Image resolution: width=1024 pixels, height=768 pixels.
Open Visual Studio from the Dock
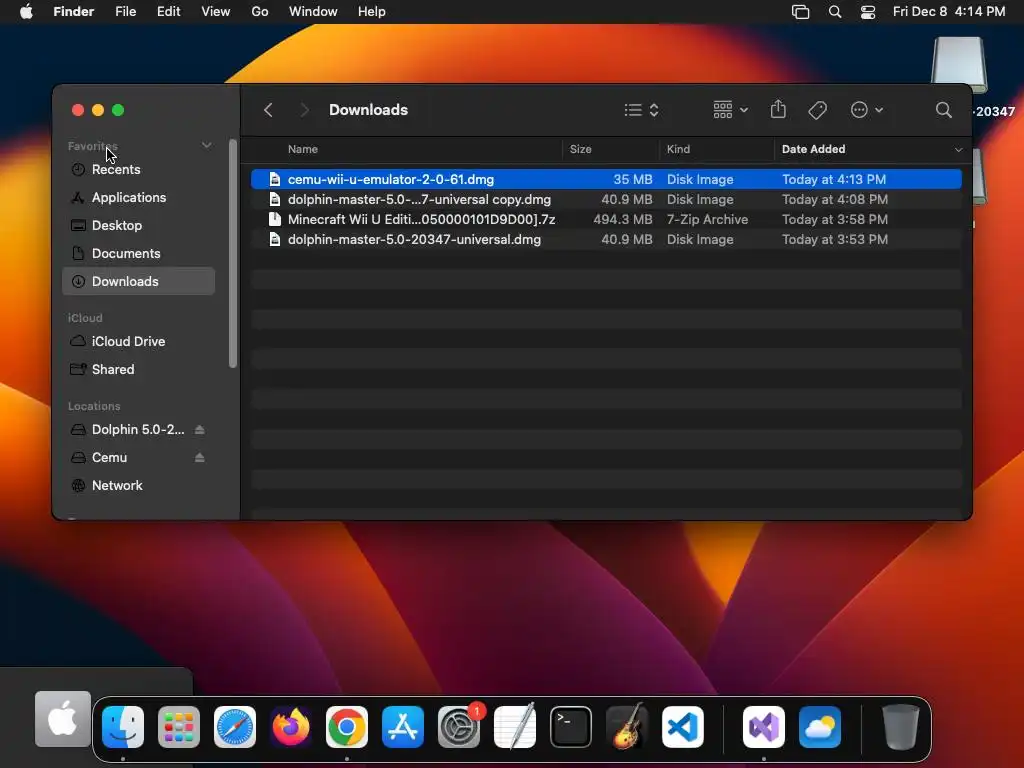point(763,726)
